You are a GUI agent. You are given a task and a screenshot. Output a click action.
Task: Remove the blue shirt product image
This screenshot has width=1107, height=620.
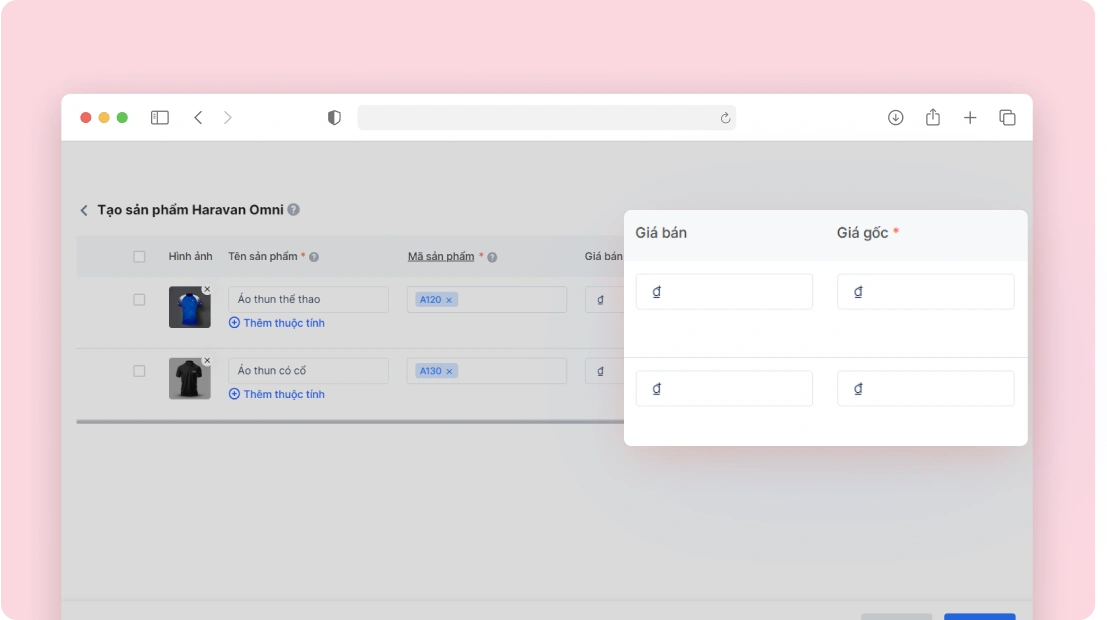click(x=207, y=290)
